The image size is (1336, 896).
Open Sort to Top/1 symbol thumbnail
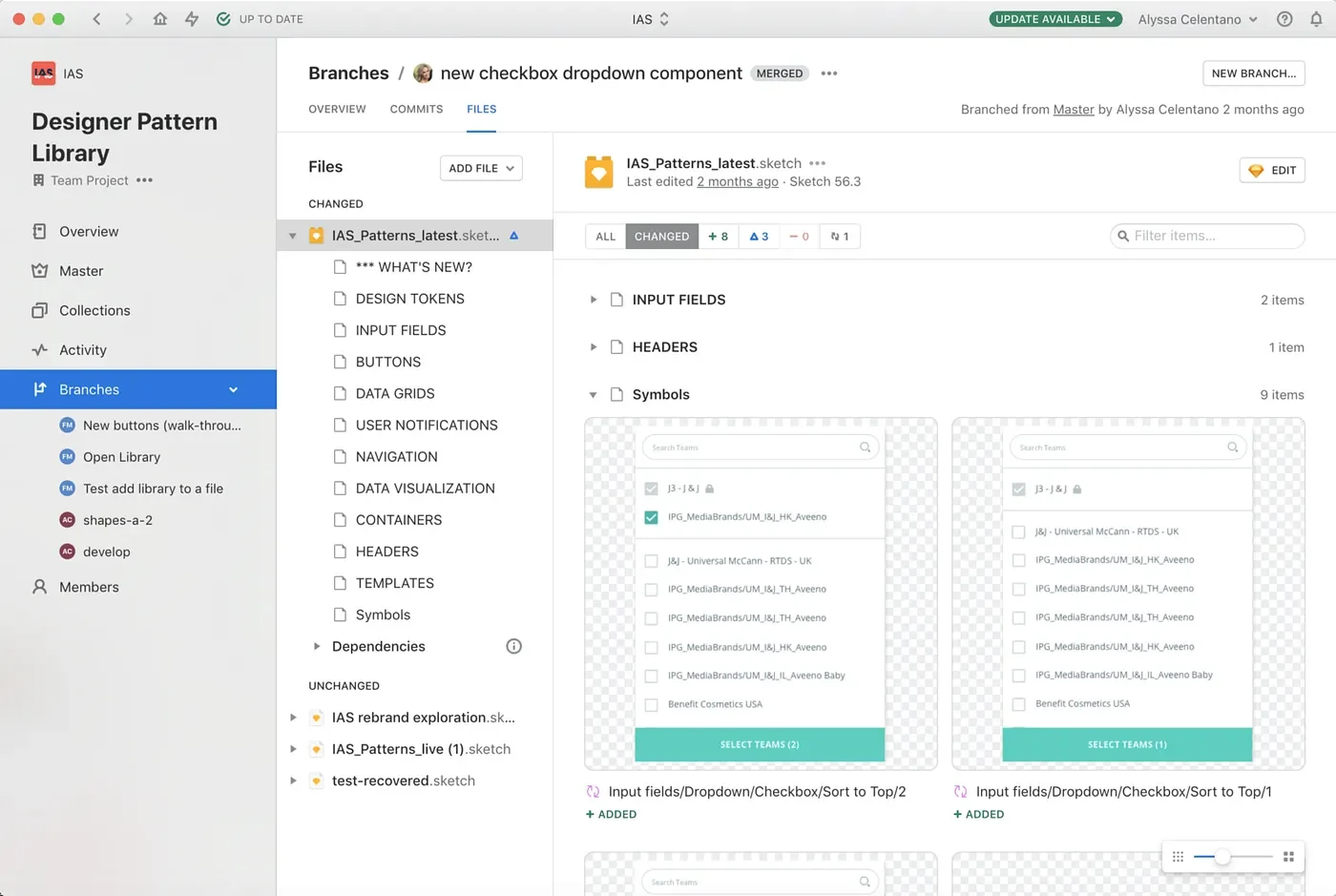[1128, 594]
